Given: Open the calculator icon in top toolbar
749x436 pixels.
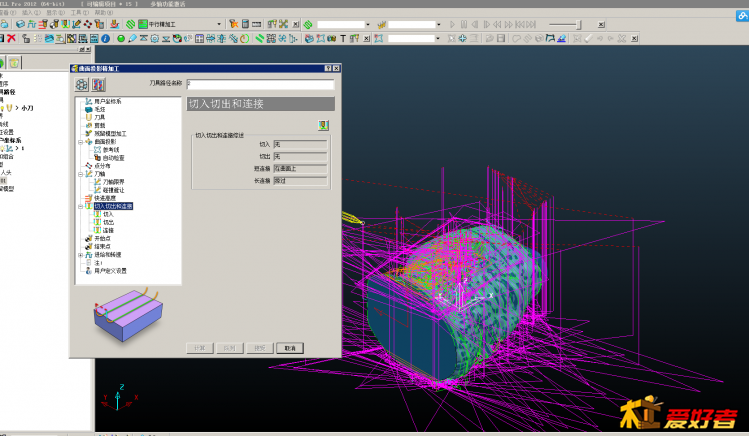Looking at the screenshot, I should click(245, 24).
